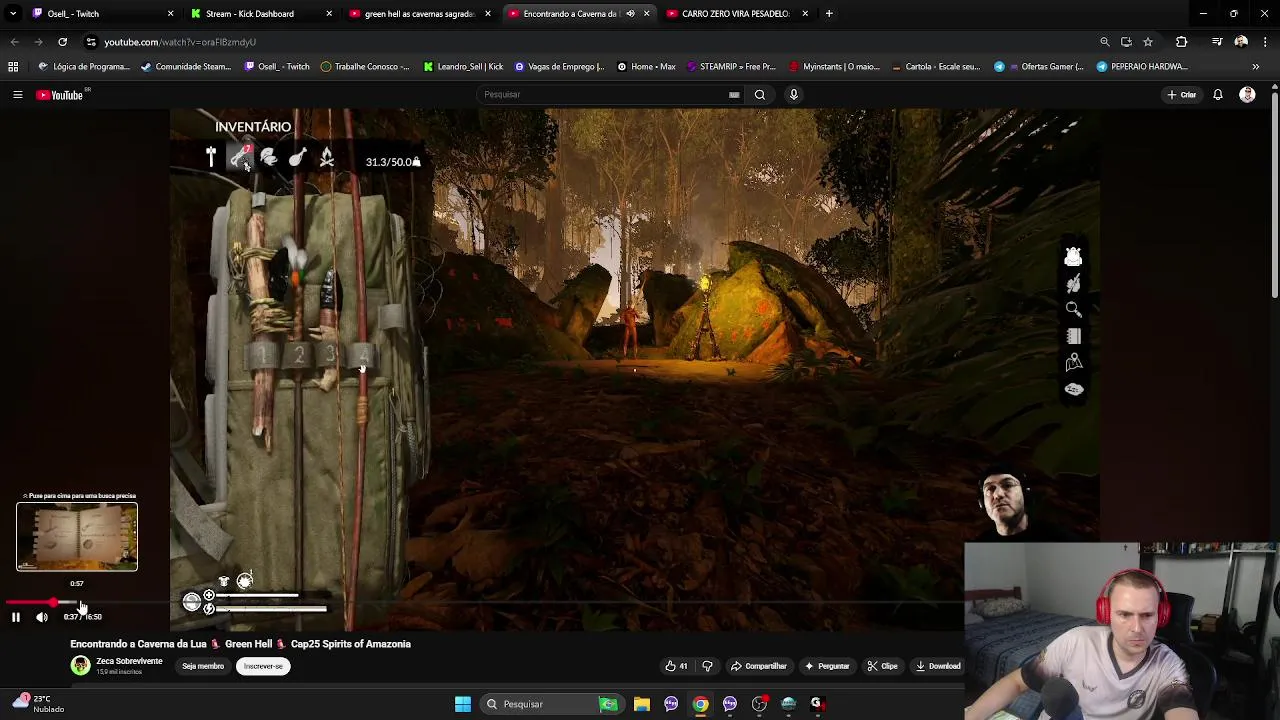View site information icon in address bar

91,42
